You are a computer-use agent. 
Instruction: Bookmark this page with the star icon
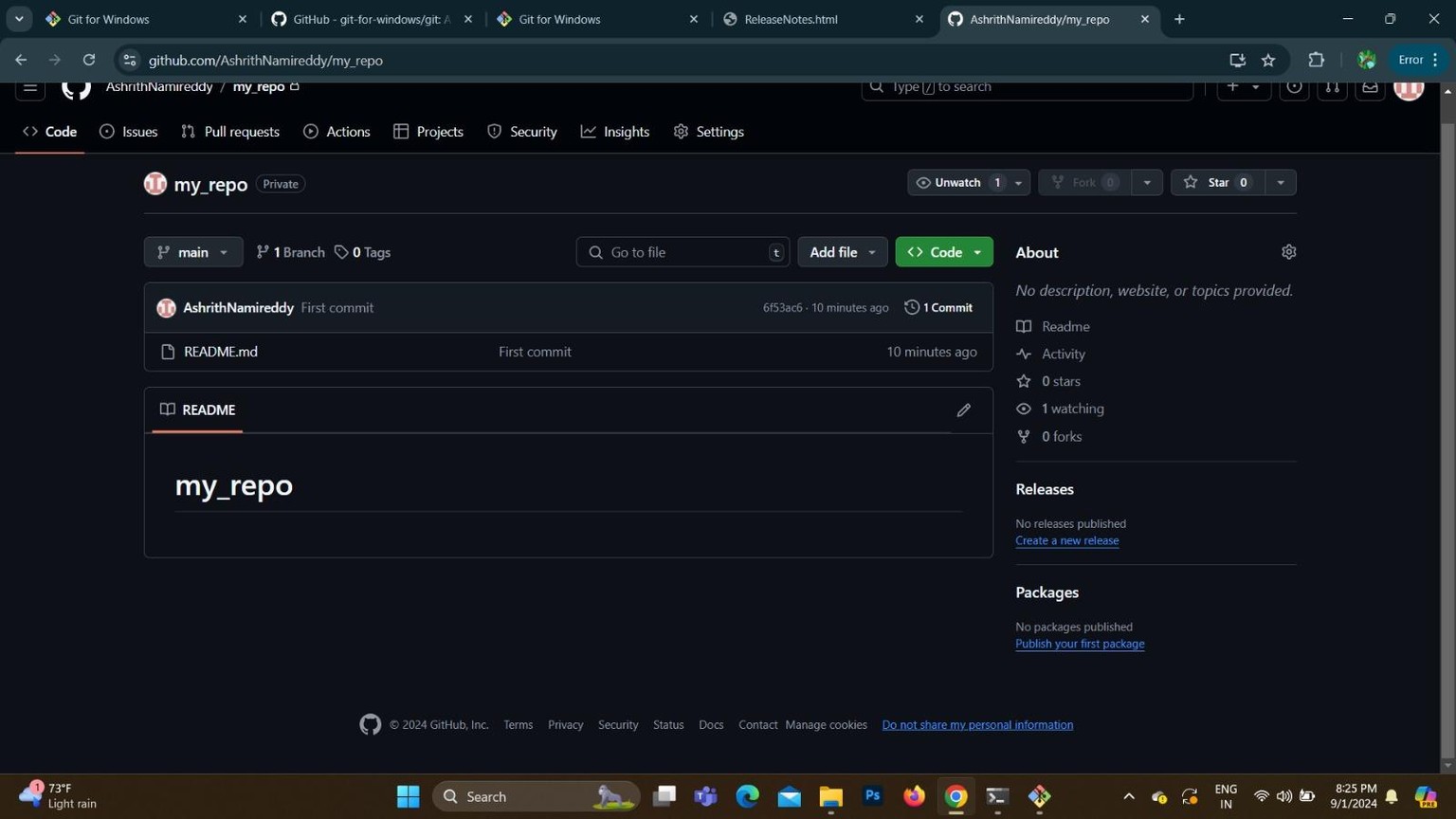click(x=1268, y=60)
